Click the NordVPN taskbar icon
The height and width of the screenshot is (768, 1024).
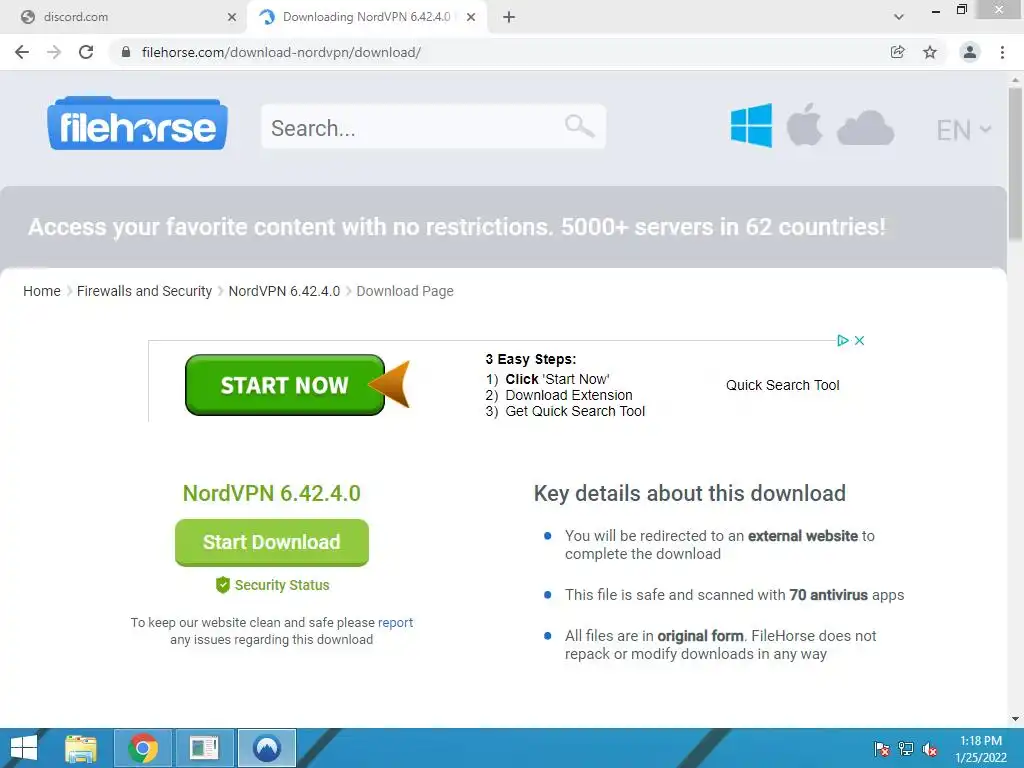tap(266, 748)
